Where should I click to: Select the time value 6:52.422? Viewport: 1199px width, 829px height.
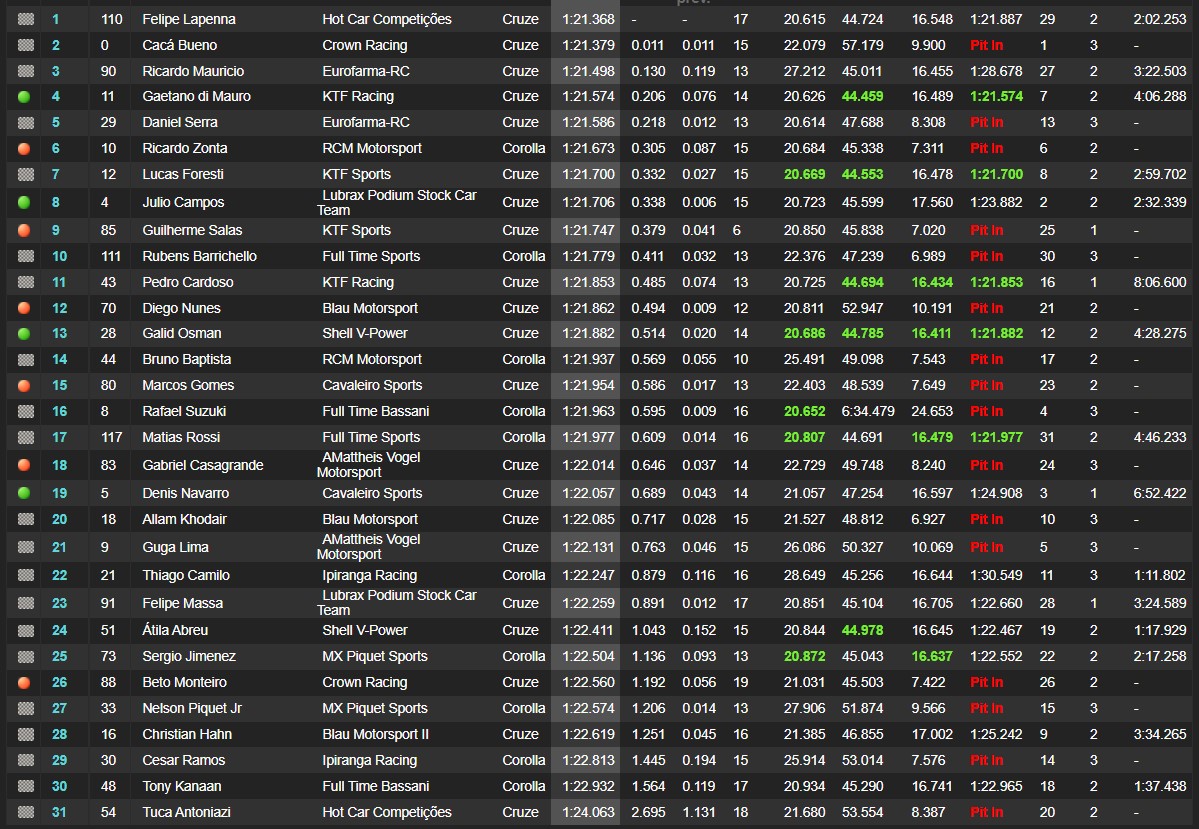(1160, 493)
